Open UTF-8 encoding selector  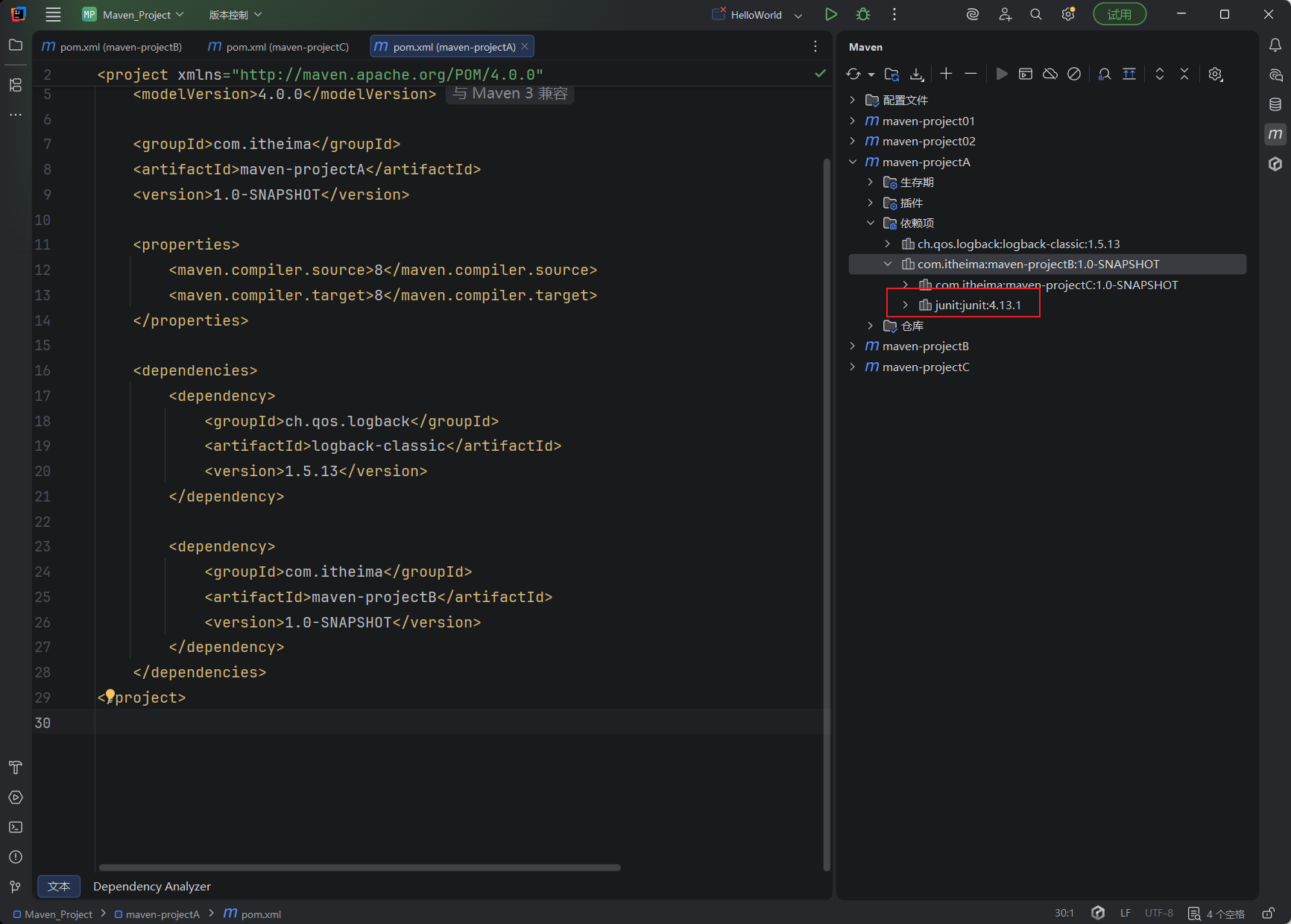pyautogui.click(x=1159, y=914)
